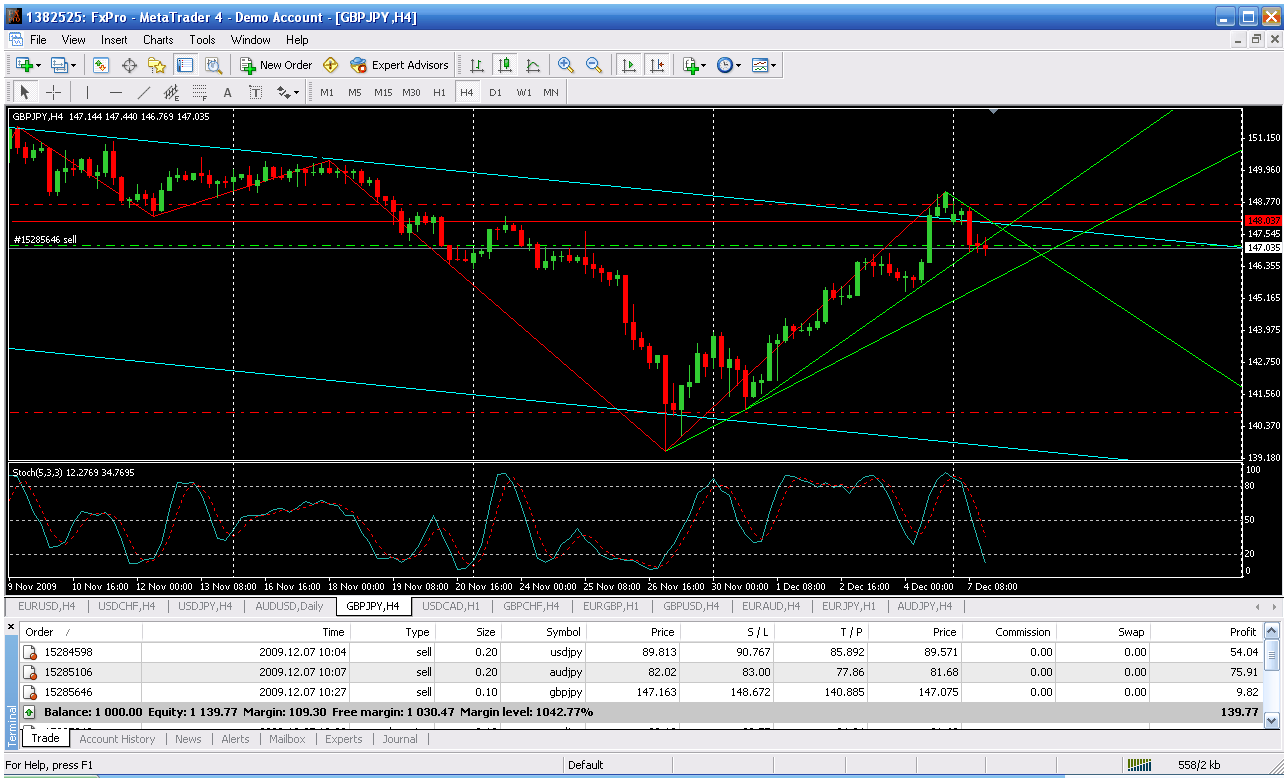Screen dimensions: 1288x778
Task: Toggle the chart Auto Scroll button
Action: tap(628, 65)
